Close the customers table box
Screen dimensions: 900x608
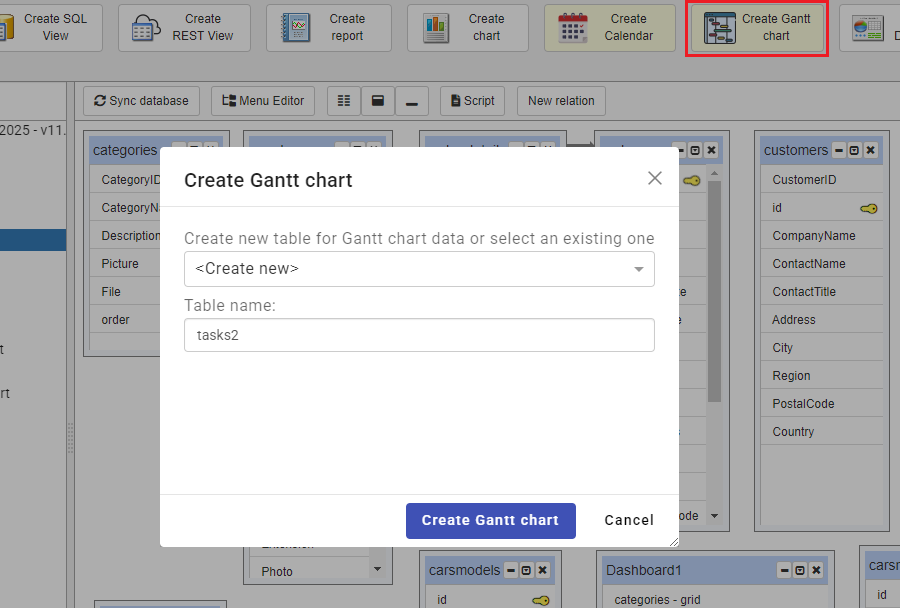(870, 150)
